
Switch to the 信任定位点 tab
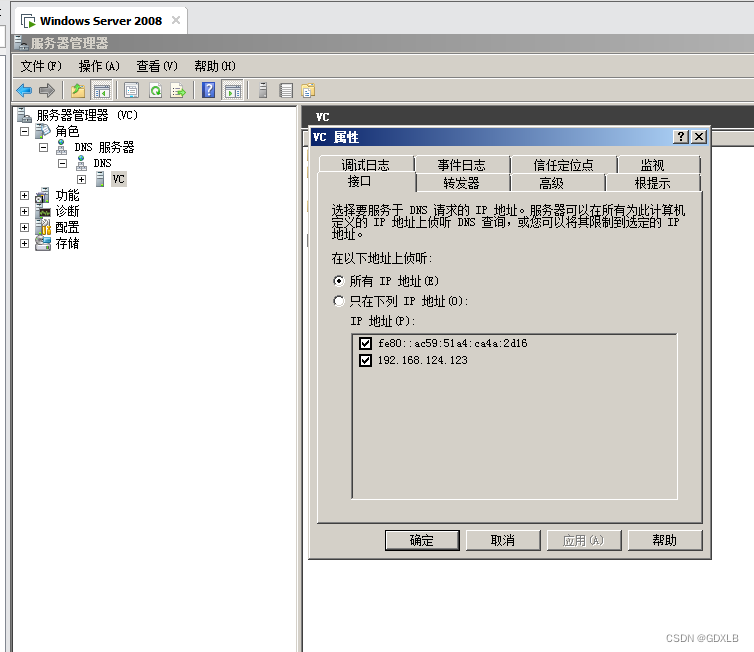coord(564,165)
